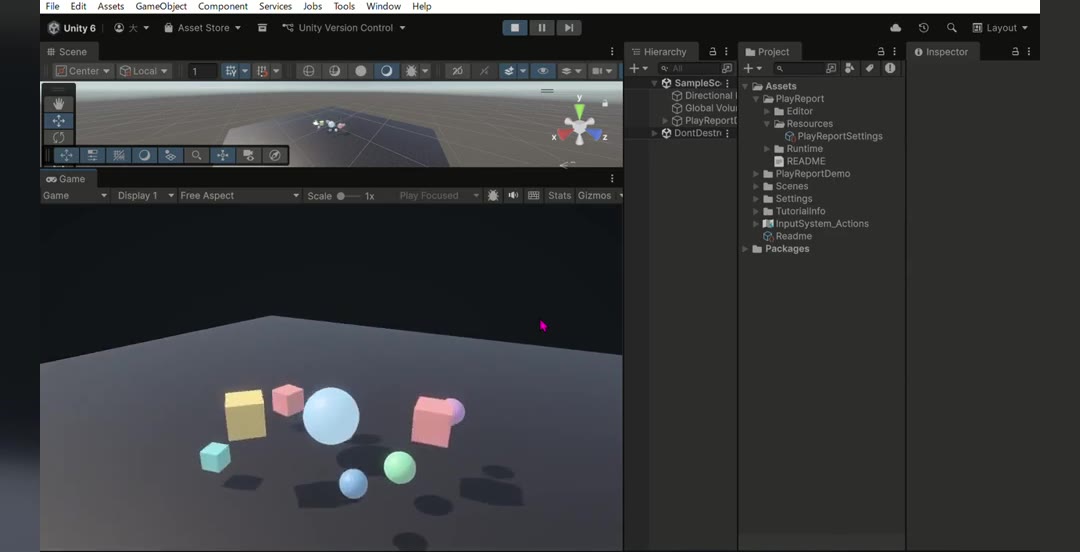Click the Search by Type icon in Project
Screen dimensions: 1080x552
pos(849,68)
